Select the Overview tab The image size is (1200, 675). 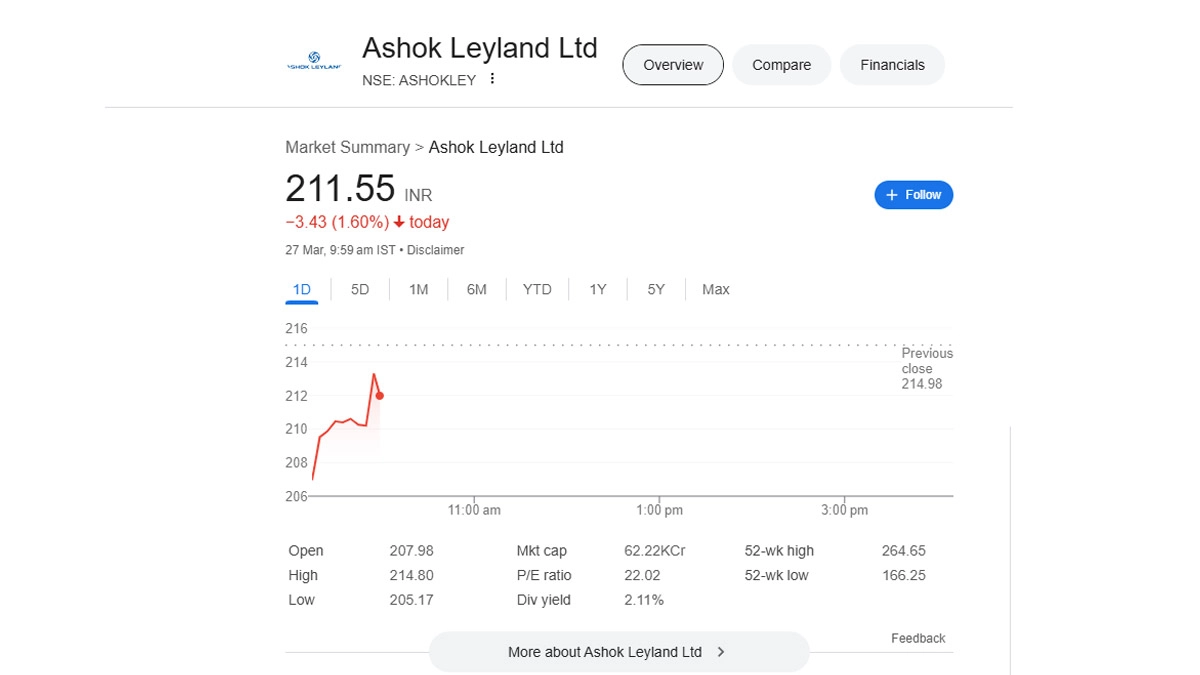coord(673,65)
